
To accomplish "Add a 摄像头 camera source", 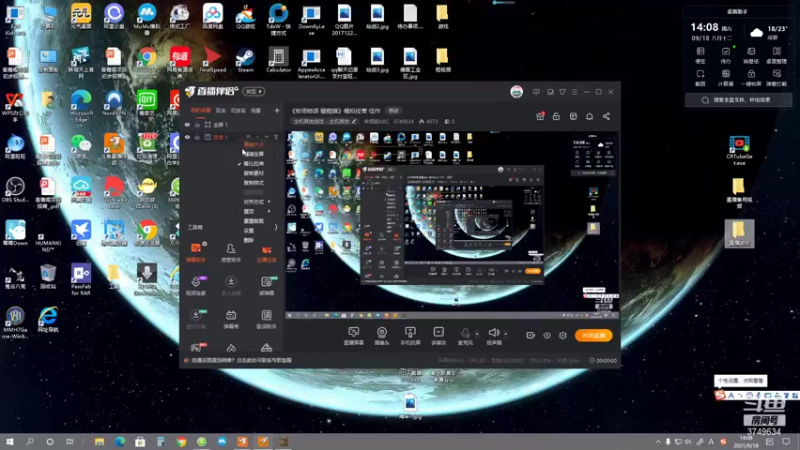I will pyautogui.click(x=382, y=336).
